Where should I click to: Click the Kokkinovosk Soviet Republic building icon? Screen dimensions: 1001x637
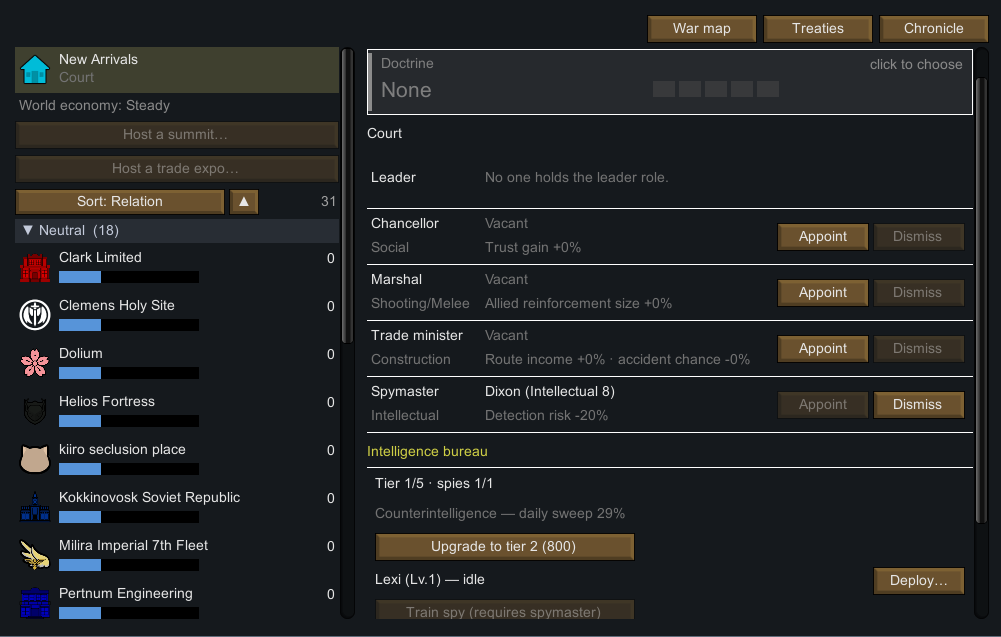click(x=34, y=507)
